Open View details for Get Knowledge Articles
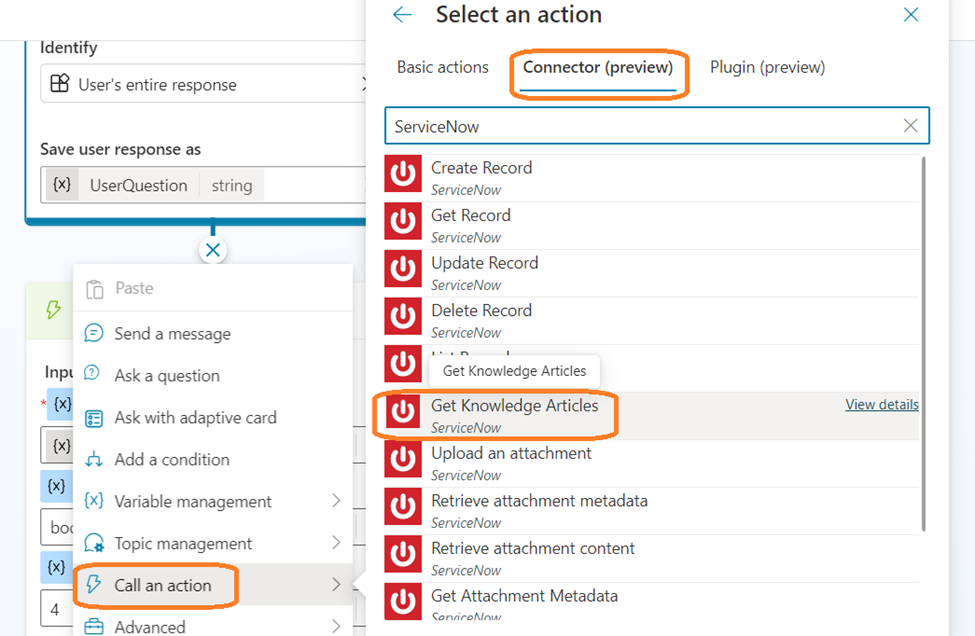This screenshot has height=636, width=975. (x=881, y=405)
